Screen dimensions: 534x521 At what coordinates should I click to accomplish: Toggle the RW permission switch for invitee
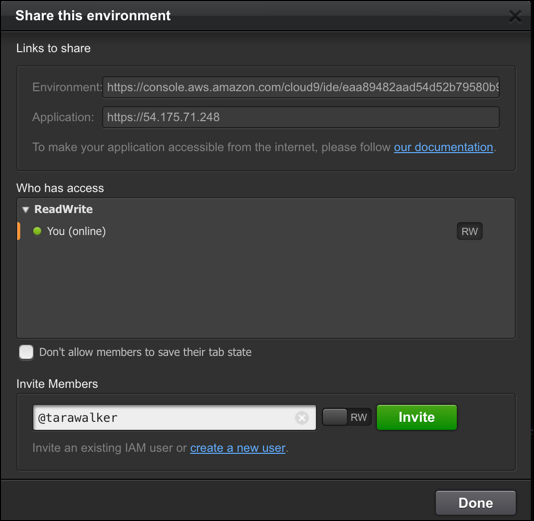(x=335, y=417)
